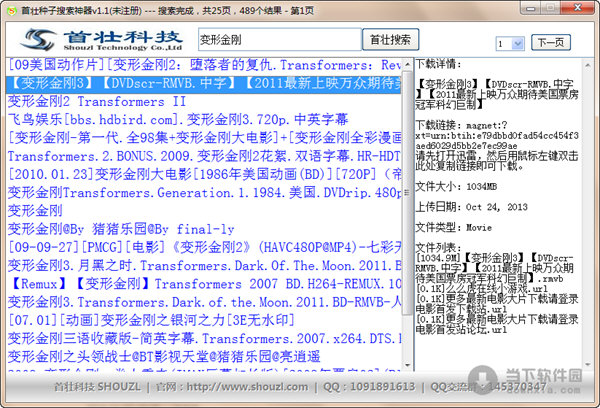The image size is (600, 408).
Task: Click the 文件类型: Movie line
Action: [453, 228]
